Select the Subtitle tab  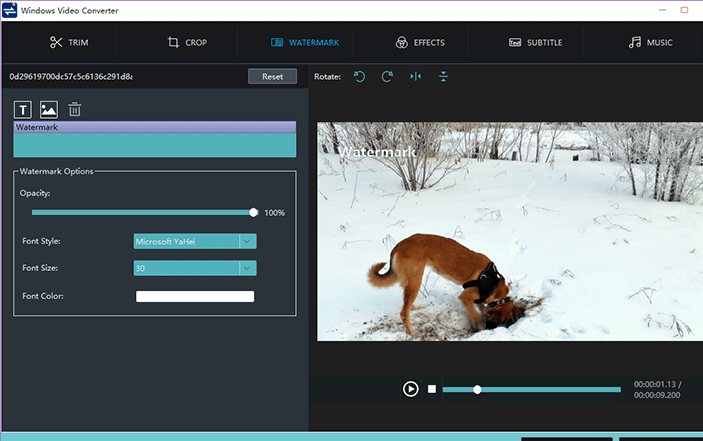tap(535, 43)
